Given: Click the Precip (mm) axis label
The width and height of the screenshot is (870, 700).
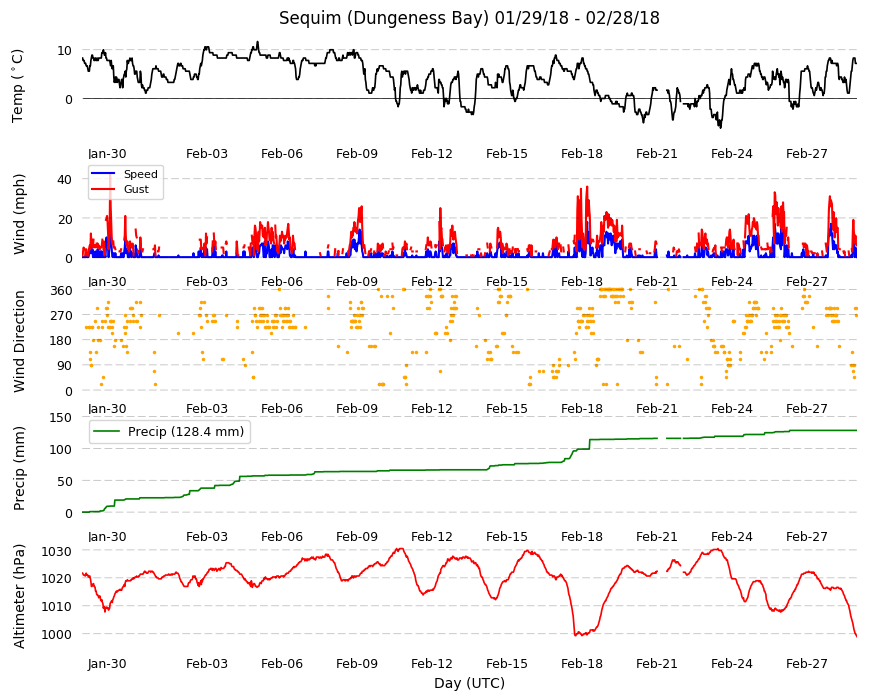Looking at the screenshot, I should (19, 468).
